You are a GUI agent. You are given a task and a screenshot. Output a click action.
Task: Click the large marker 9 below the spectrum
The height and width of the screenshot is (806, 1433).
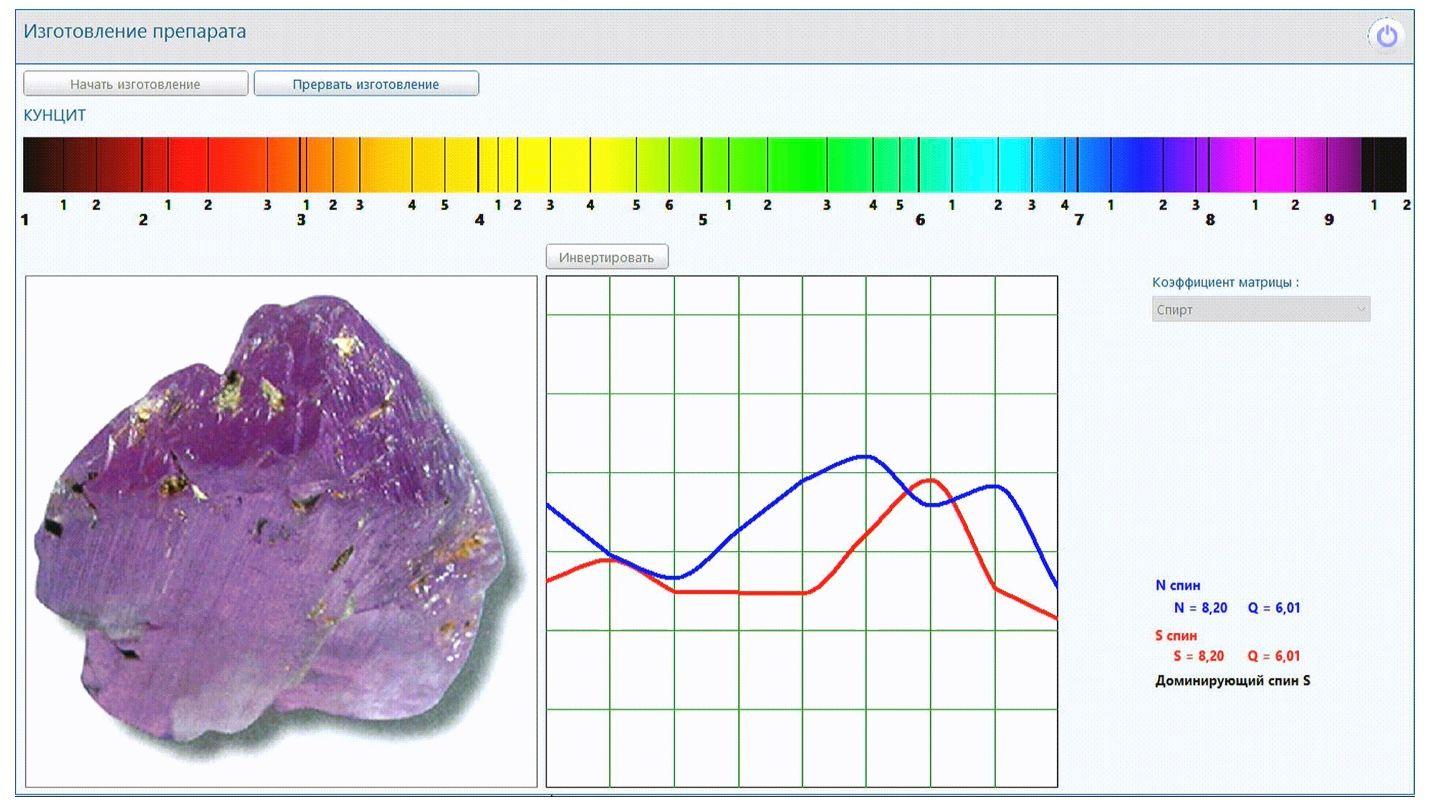coord(1329,220)
